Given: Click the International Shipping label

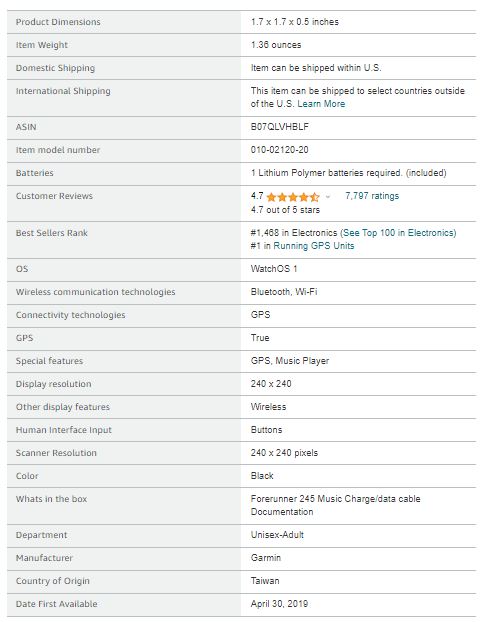Looking at the screenshot, I should [x=63, y=91].
